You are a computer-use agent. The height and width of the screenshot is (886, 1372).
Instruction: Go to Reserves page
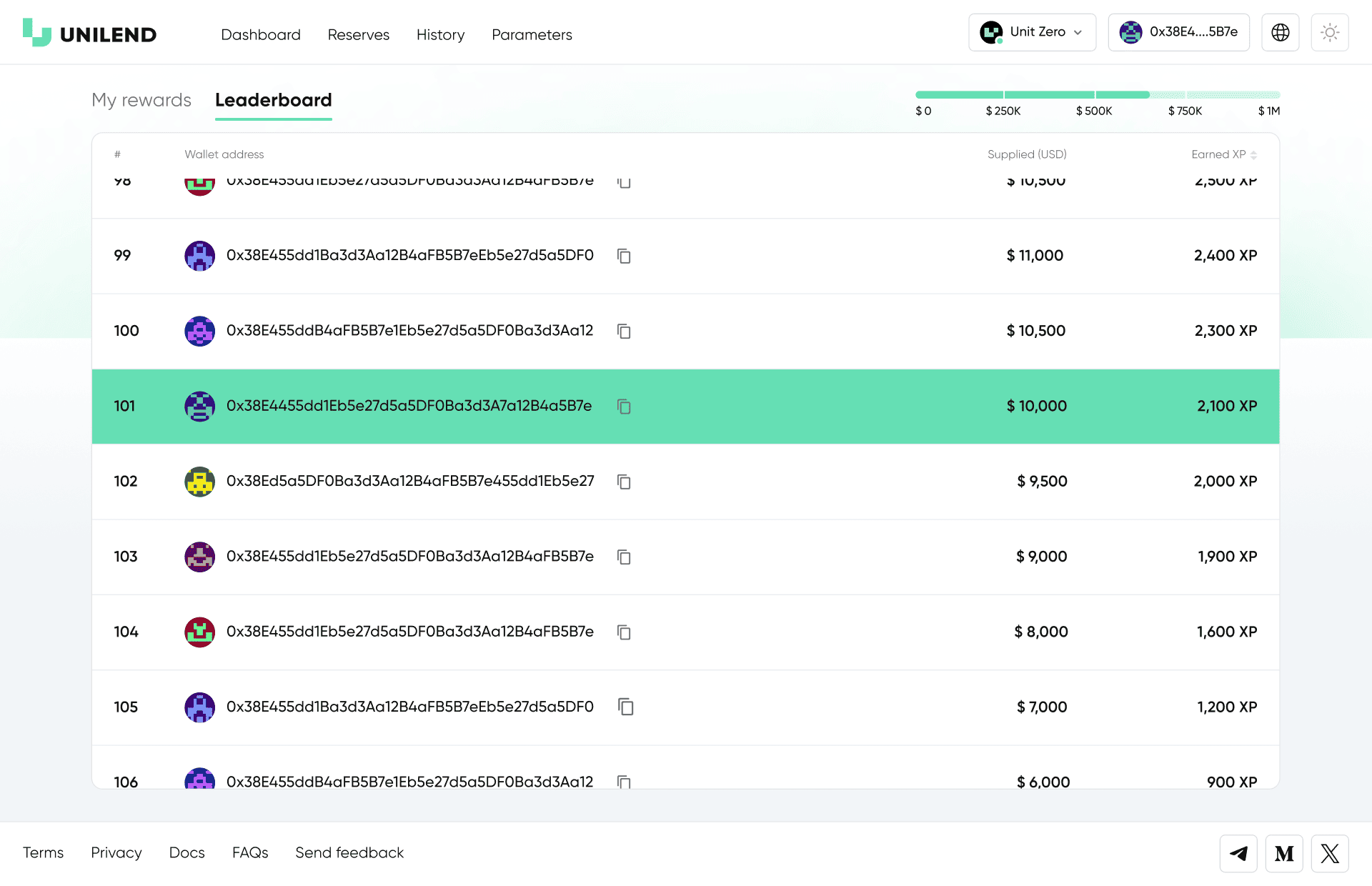point(358,34)
